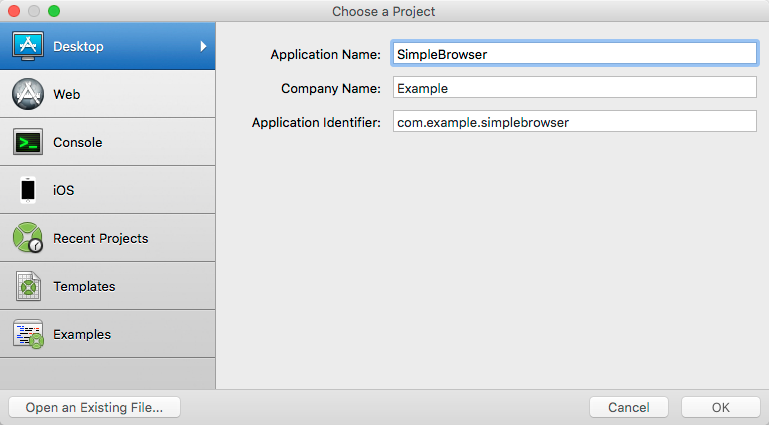This screenshot has height=425, width=769.
Task: Edit the Application Identifier field
Action: pos(574,122)
